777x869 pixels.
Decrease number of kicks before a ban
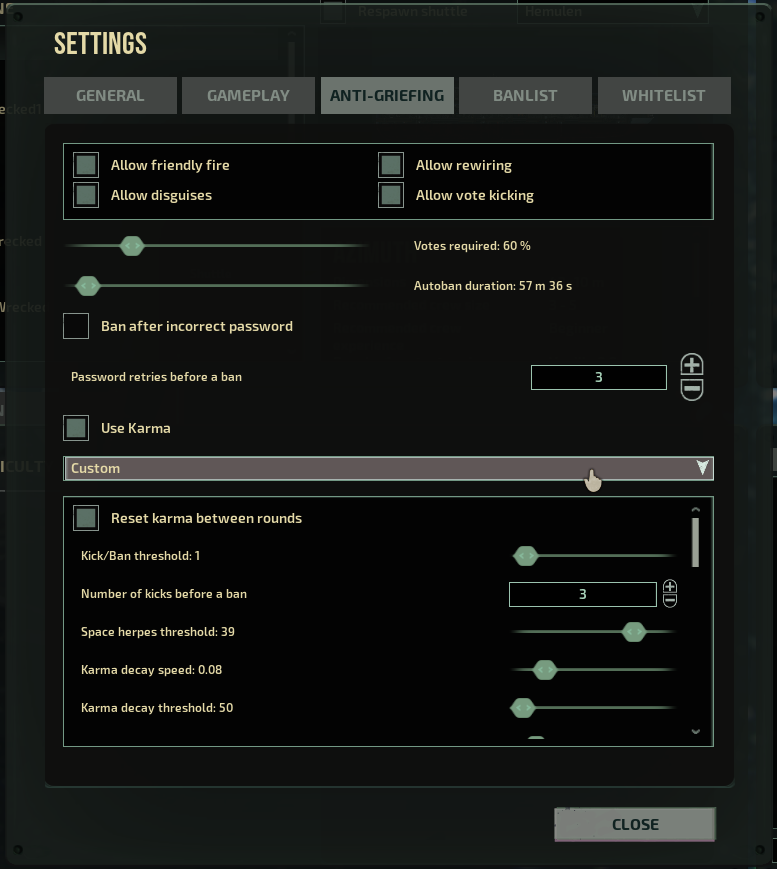coord(670,601)
